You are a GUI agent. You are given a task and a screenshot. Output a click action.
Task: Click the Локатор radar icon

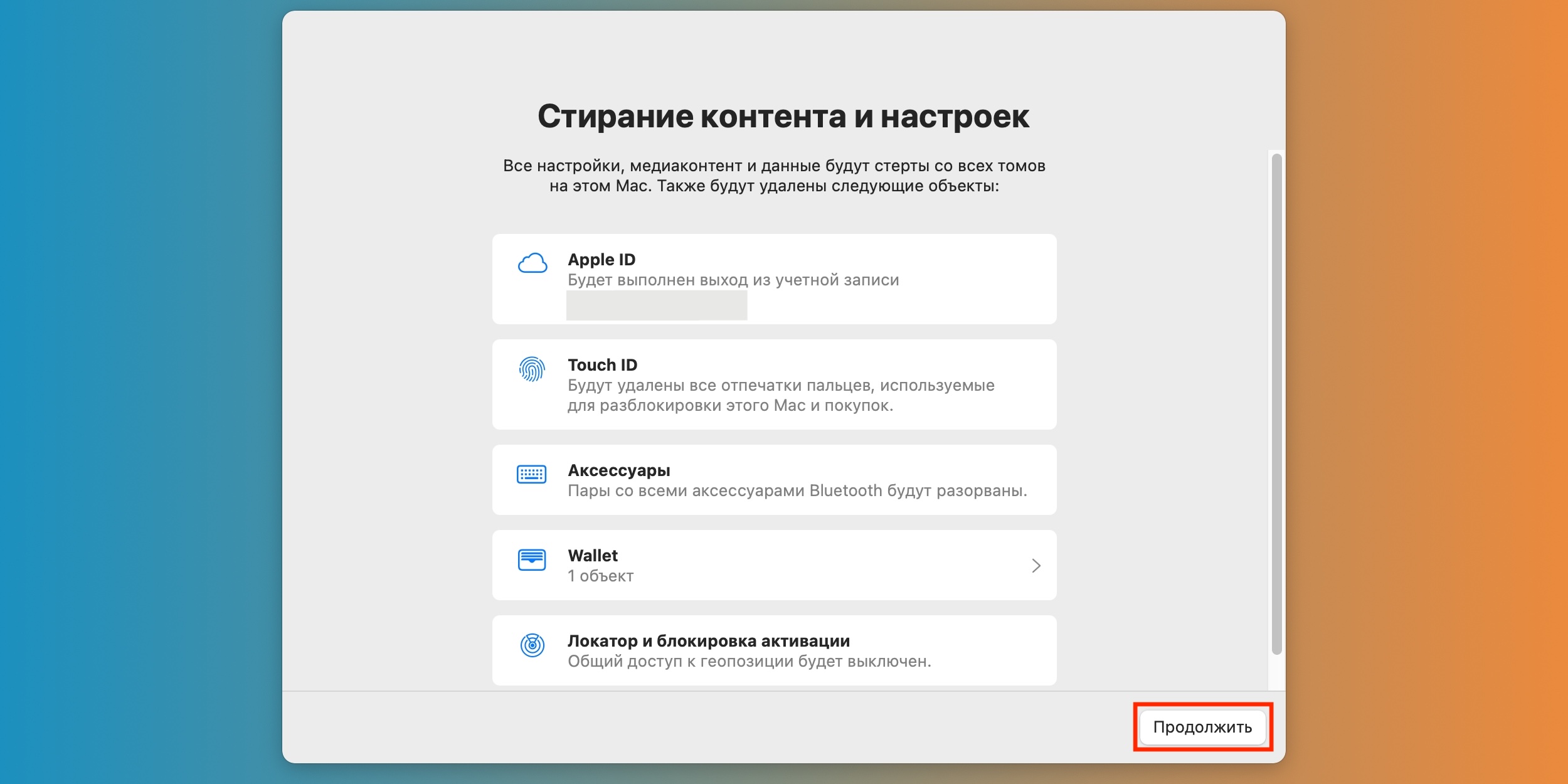tap(532, 645)
